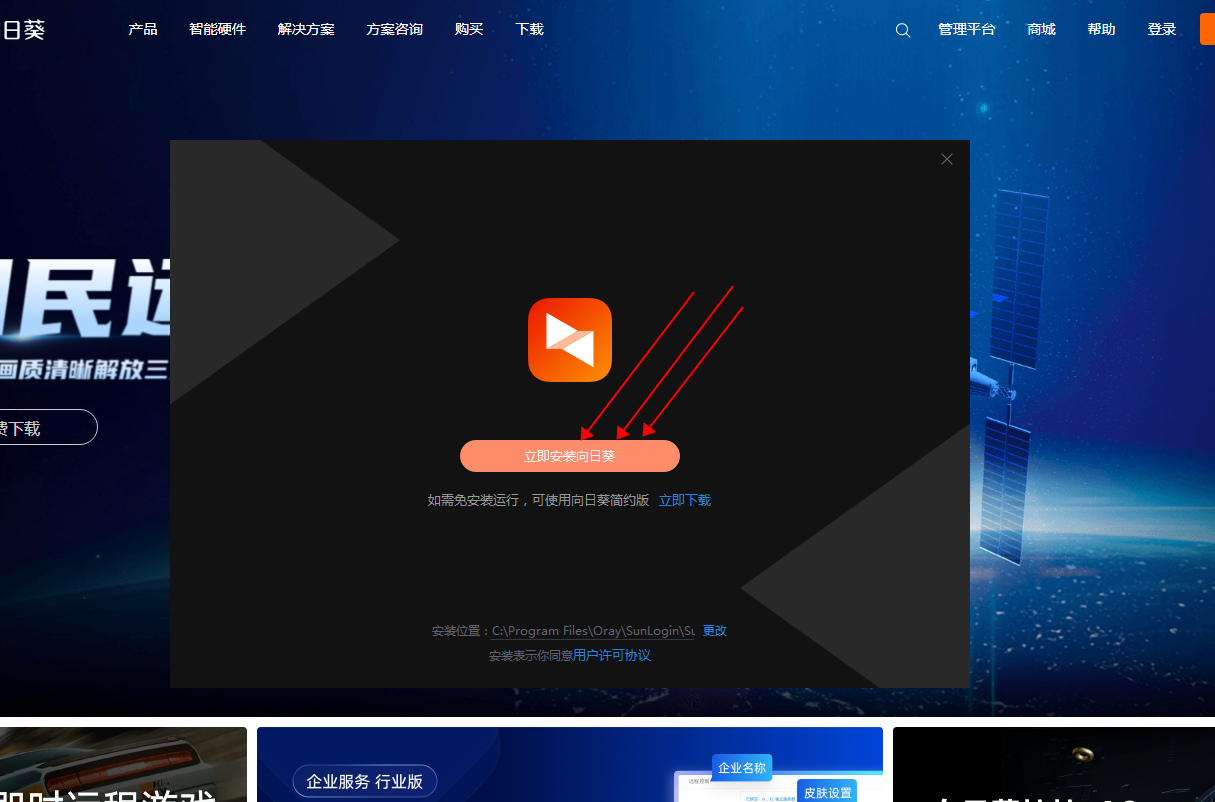Image resolution: width=1215 pixels, height=802 pixels.
Task: Click the orange button next to 登录
Action: [1207, 30]
